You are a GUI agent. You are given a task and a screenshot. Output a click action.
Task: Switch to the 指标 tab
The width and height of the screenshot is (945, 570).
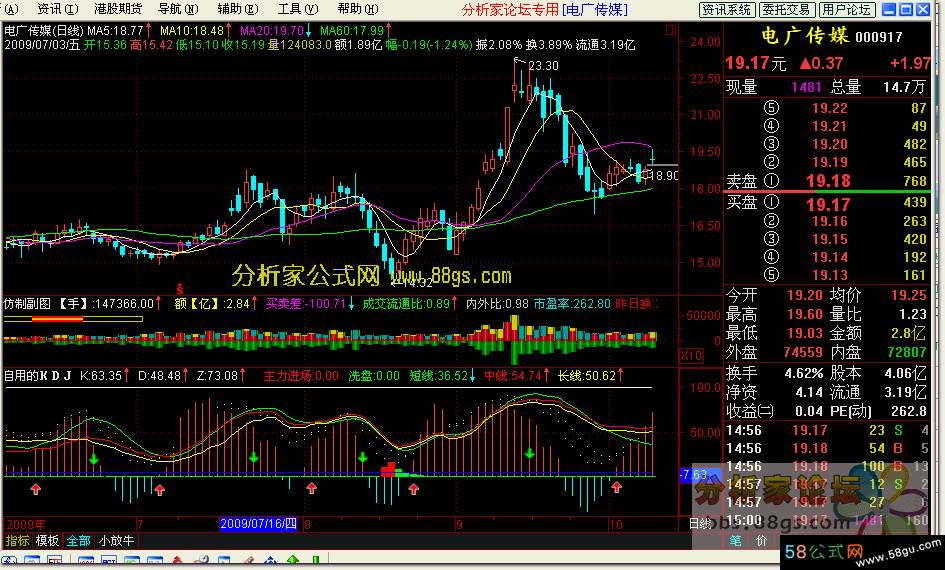(17, 540)
